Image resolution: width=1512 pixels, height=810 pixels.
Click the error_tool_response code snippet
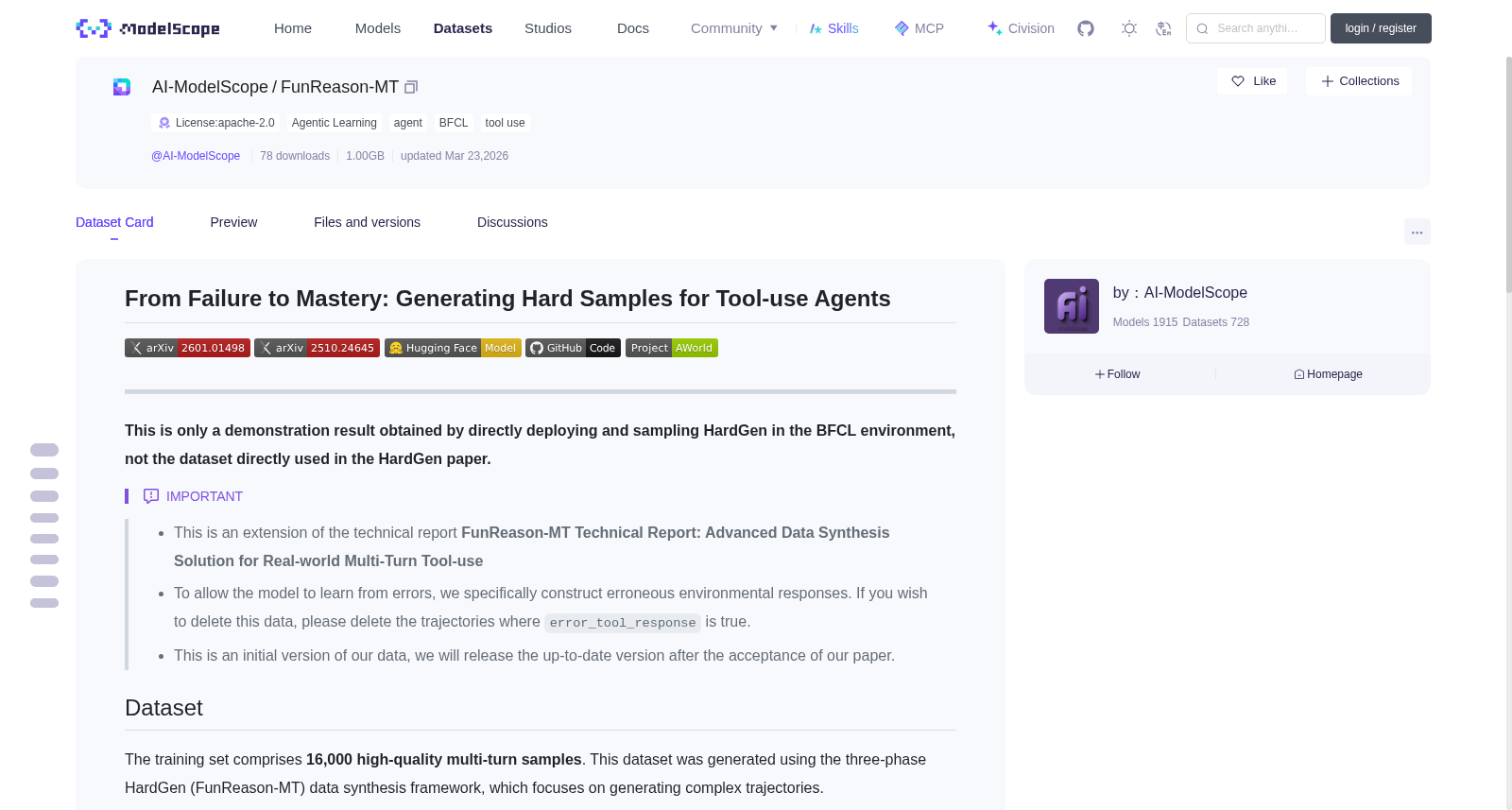pyautogui.click(x=623, y=623)
